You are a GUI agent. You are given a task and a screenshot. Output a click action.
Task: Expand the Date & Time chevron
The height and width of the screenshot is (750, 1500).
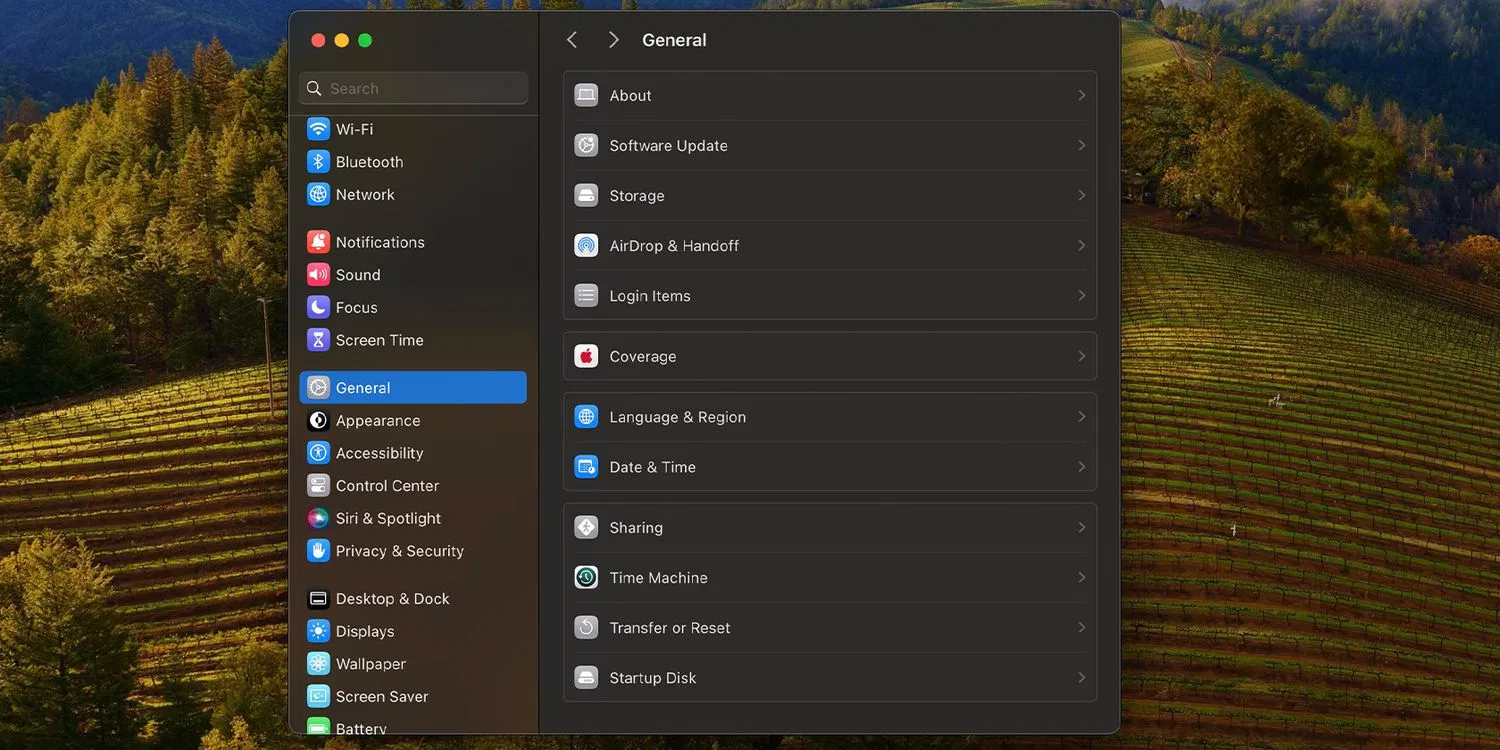point(1081,467)
